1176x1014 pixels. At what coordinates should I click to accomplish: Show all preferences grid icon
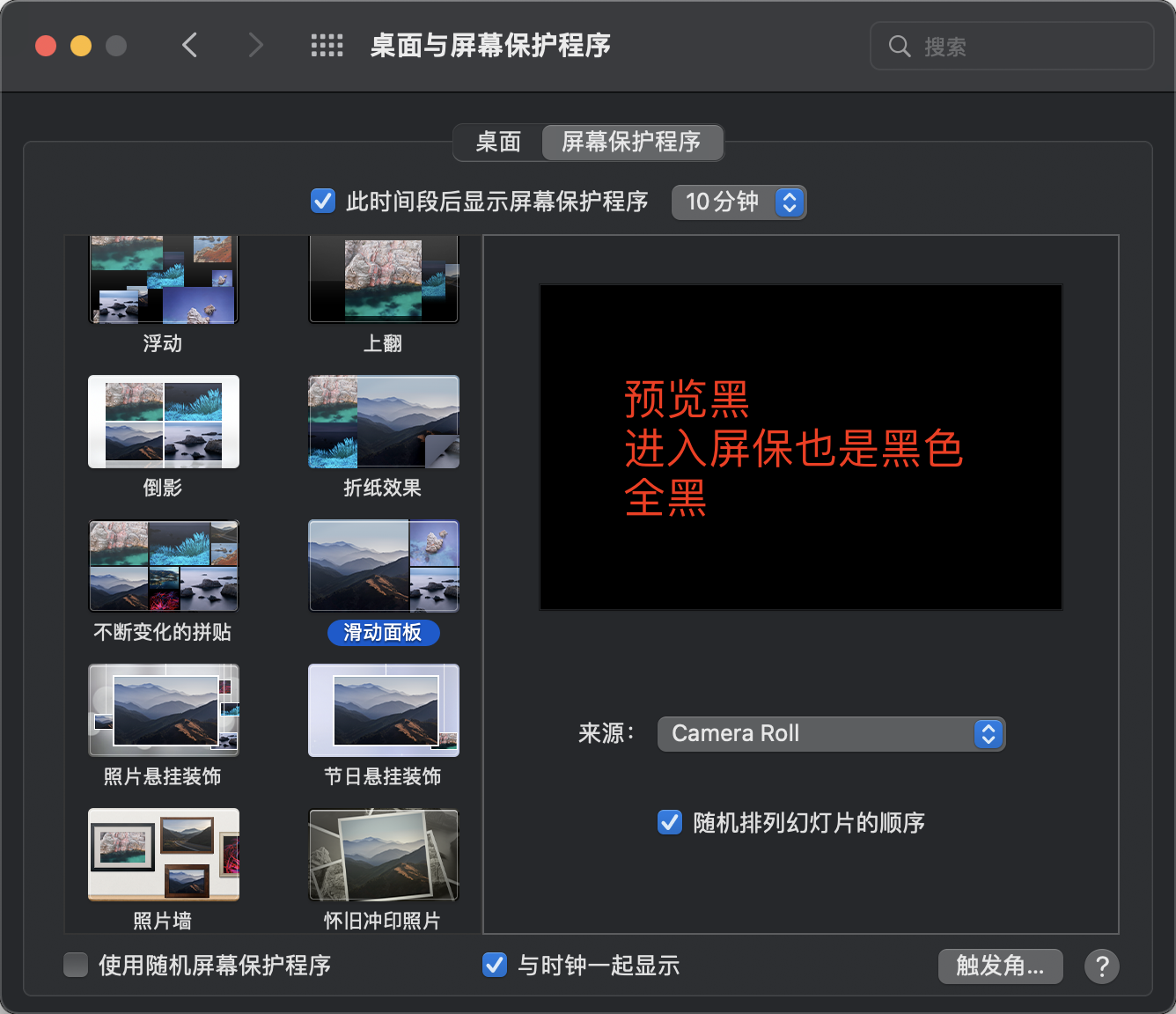pos(327,46)
